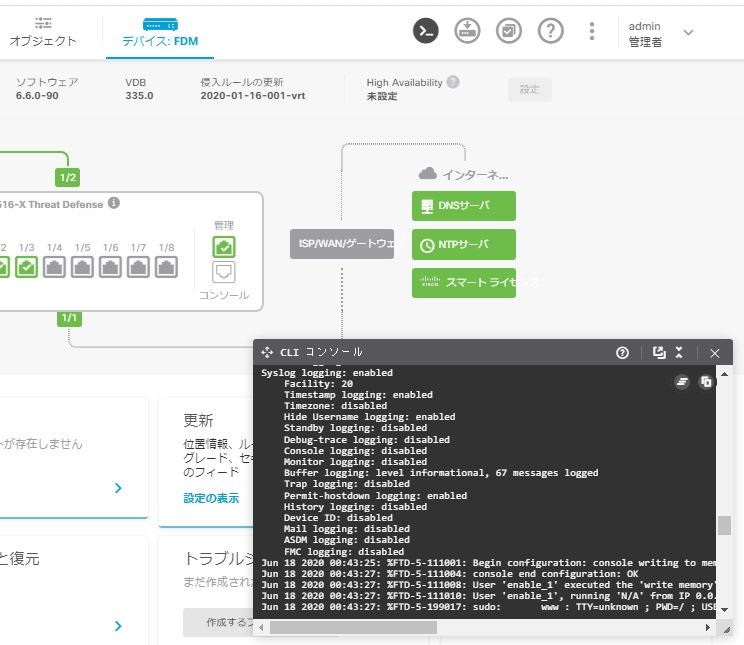The width and height of the screenshot is (744, 645).
Task: Select interface port 1/8
Action: (x=167, y=267)
